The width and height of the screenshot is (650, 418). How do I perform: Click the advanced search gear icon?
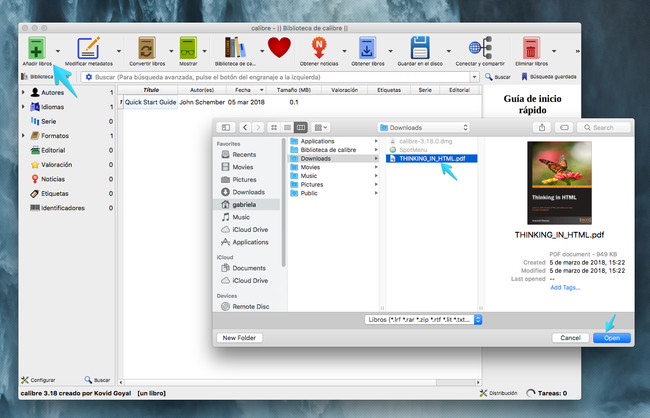88,77
